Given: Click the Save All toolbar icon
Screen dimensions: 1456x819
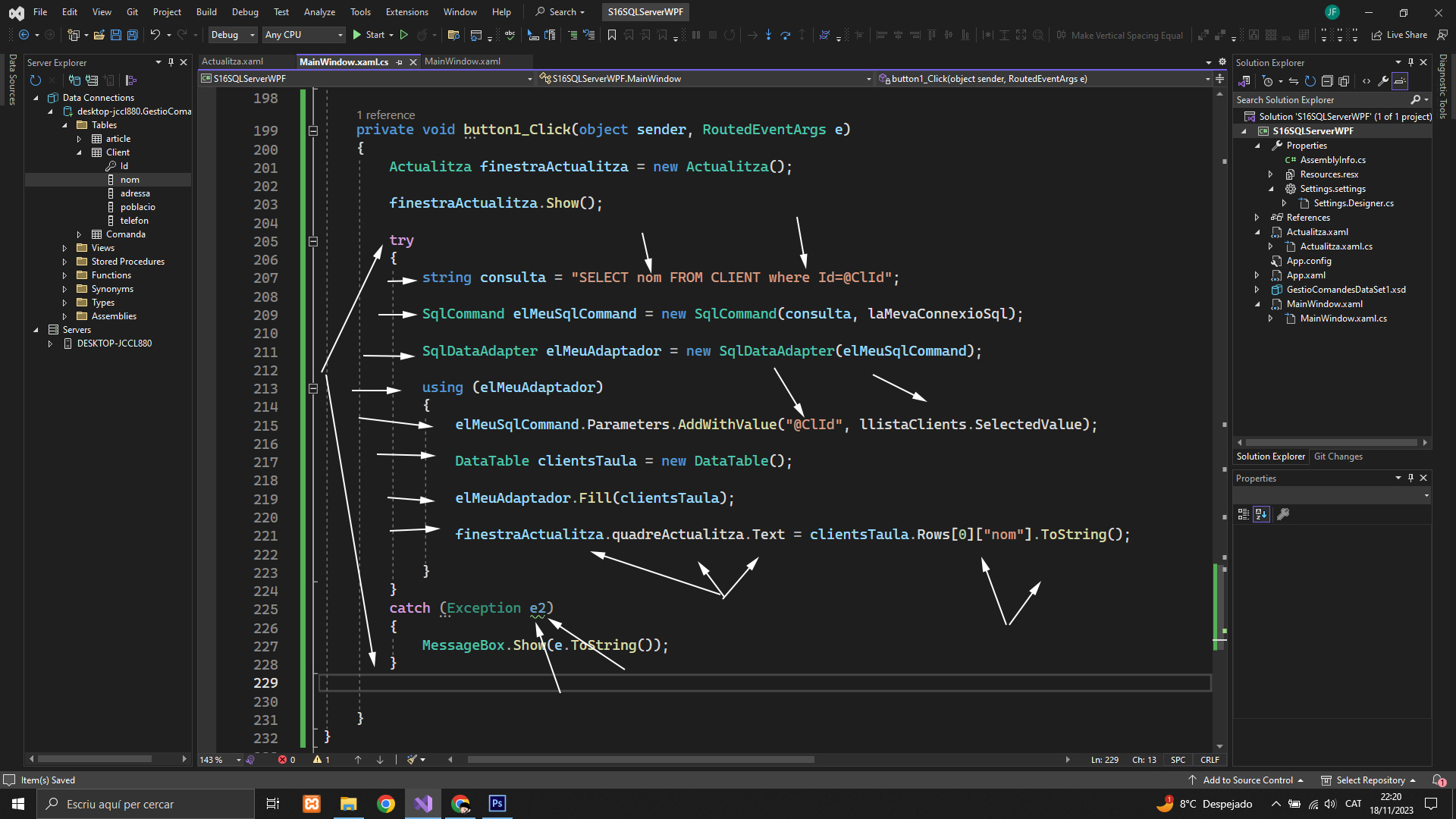Looking at the screenshot, I should click(133, 35).
